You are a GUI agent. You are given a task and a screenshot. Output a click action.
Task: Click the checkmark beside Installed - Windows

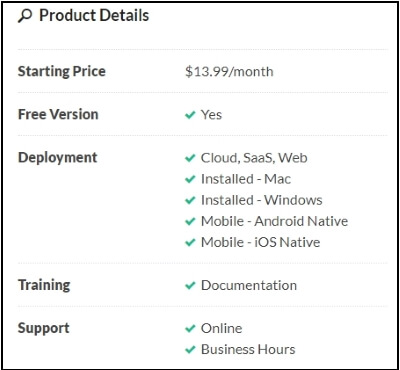(190, 200)
